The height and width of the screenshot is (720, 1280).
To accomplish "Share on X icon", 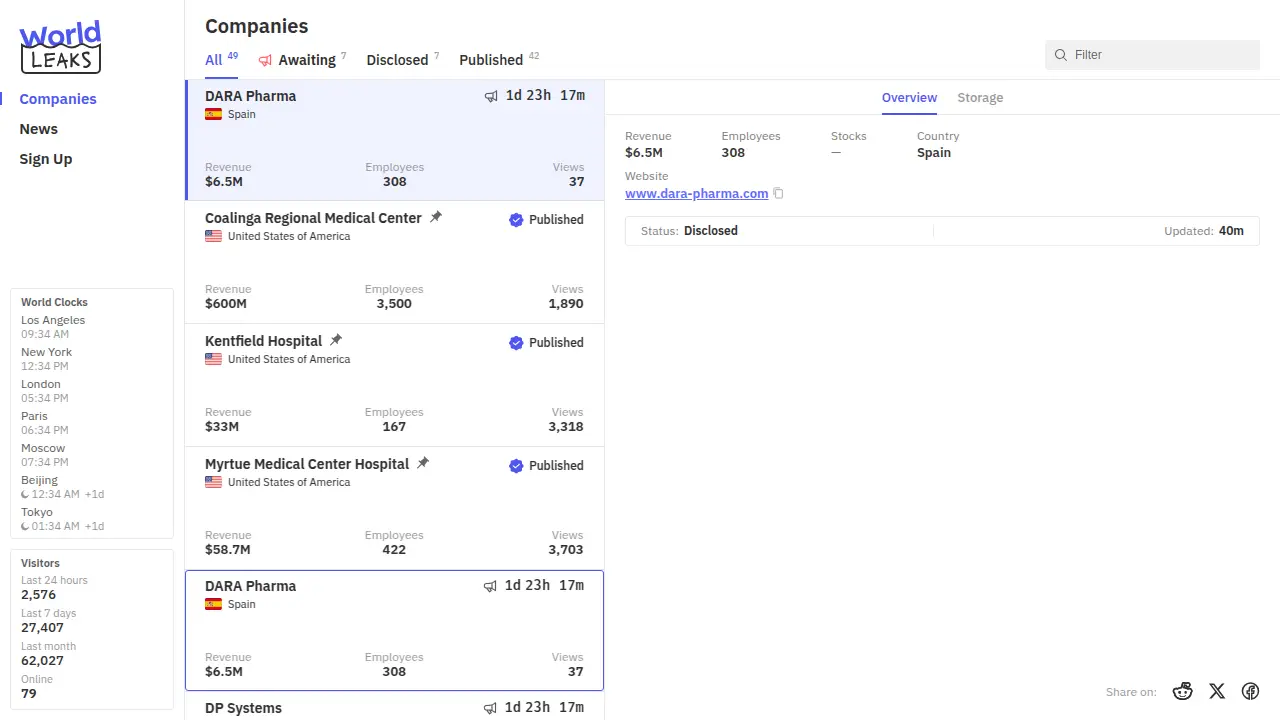I will 1217,691.
